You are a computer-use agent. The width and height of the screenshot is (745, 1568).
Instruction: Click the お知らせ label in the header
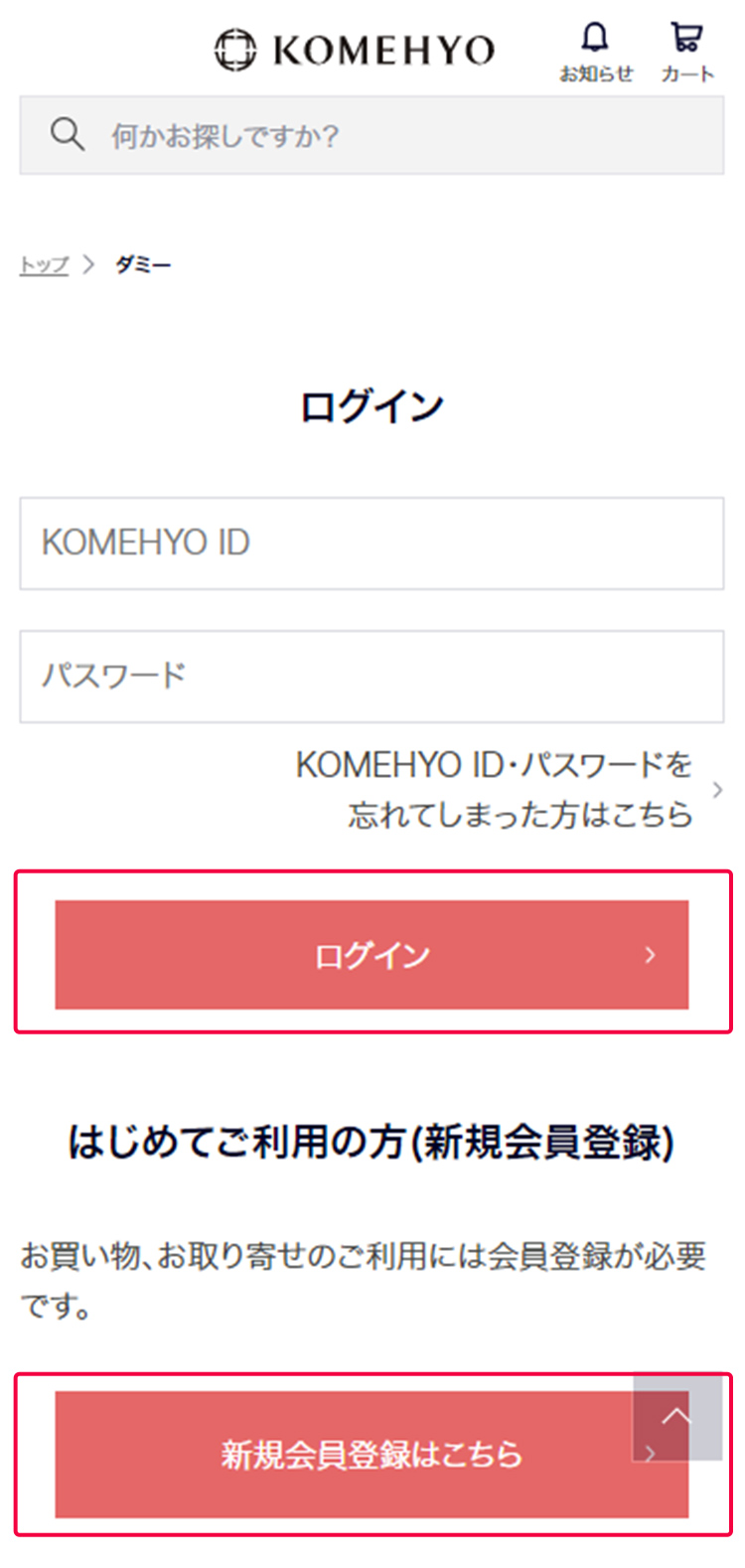click(596, 72)
